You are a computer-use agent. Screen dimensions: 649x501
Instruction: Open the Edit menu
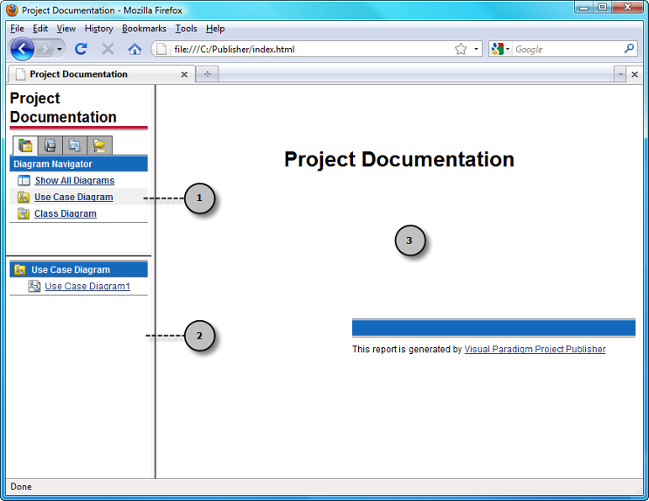coord(40,29)
